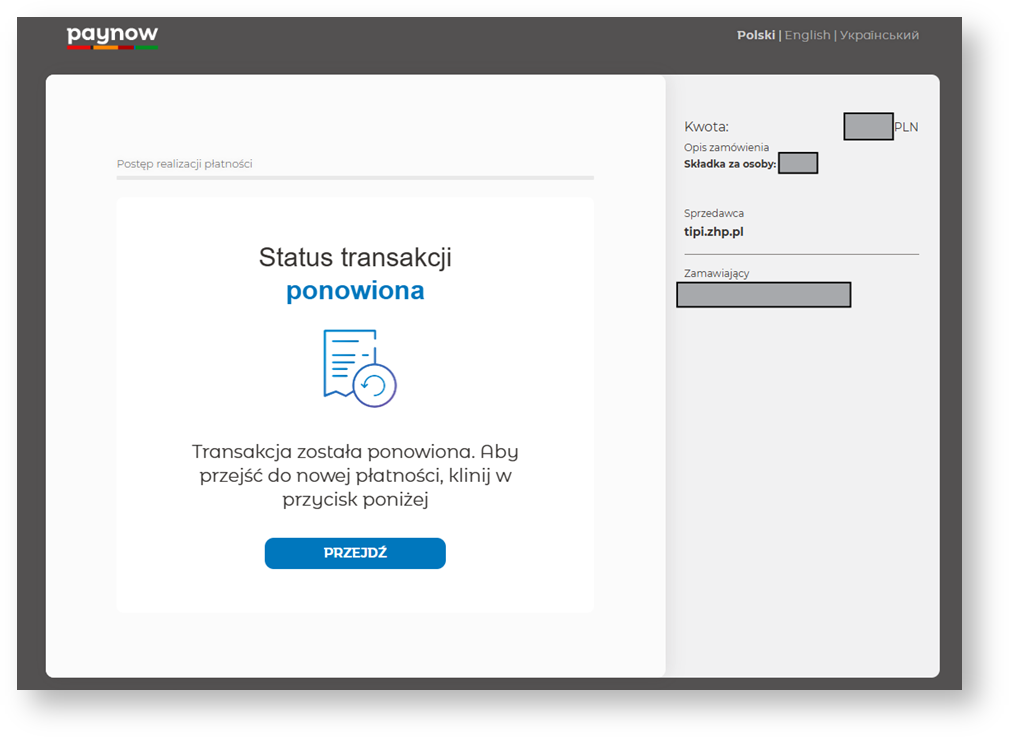Click the payment progress bar
The image size is (1010, 738).
(355, 178)
